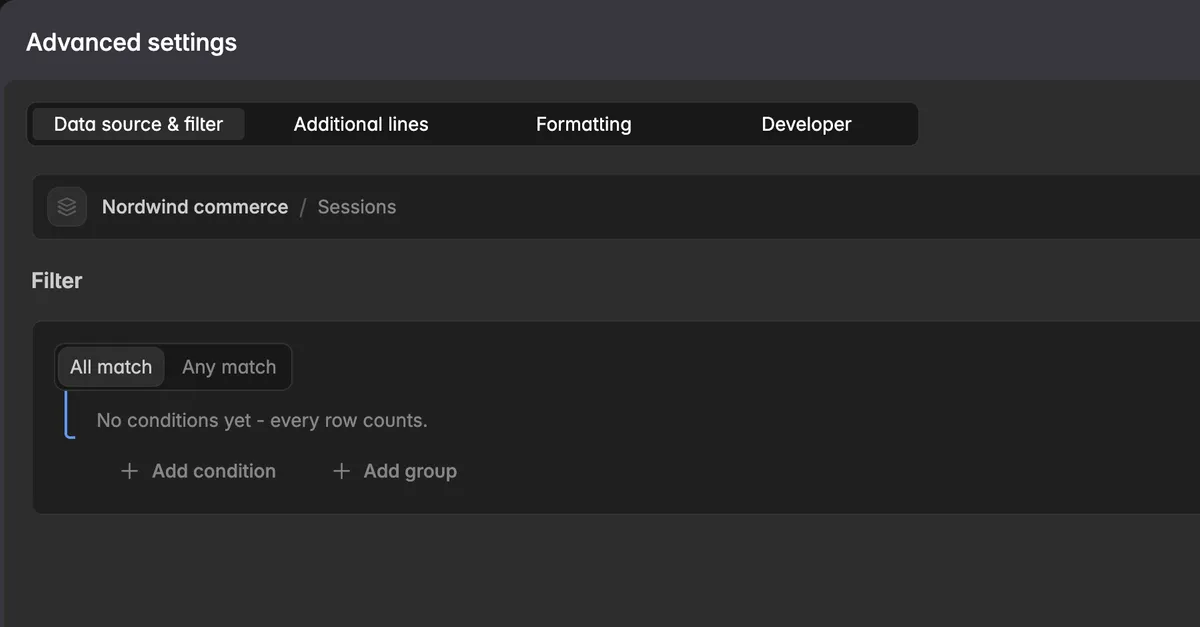Open the Developer tab
This screenshot has height=627, width=1200.
[x=806, y=124]
